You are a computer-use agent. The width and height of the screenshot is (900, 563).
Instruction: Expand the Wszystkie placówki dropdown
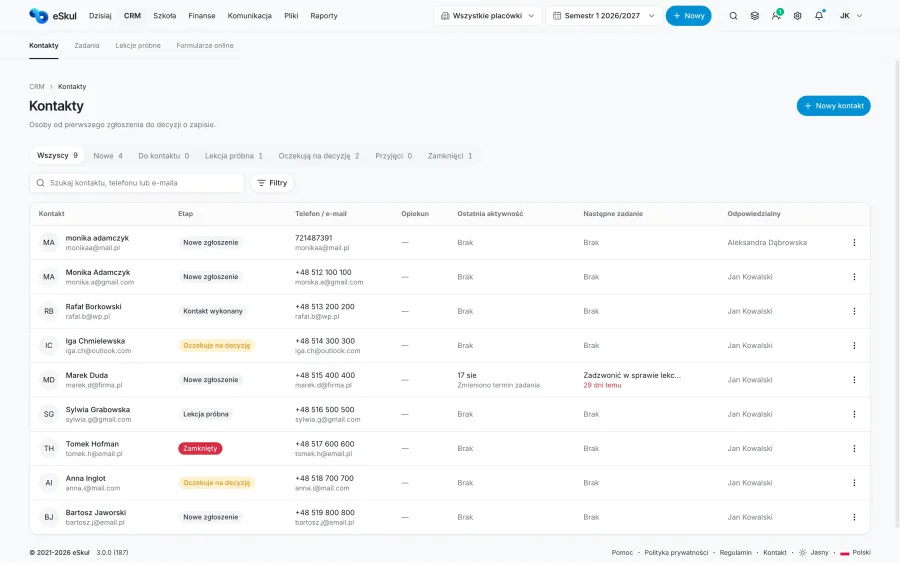point(488,16)
